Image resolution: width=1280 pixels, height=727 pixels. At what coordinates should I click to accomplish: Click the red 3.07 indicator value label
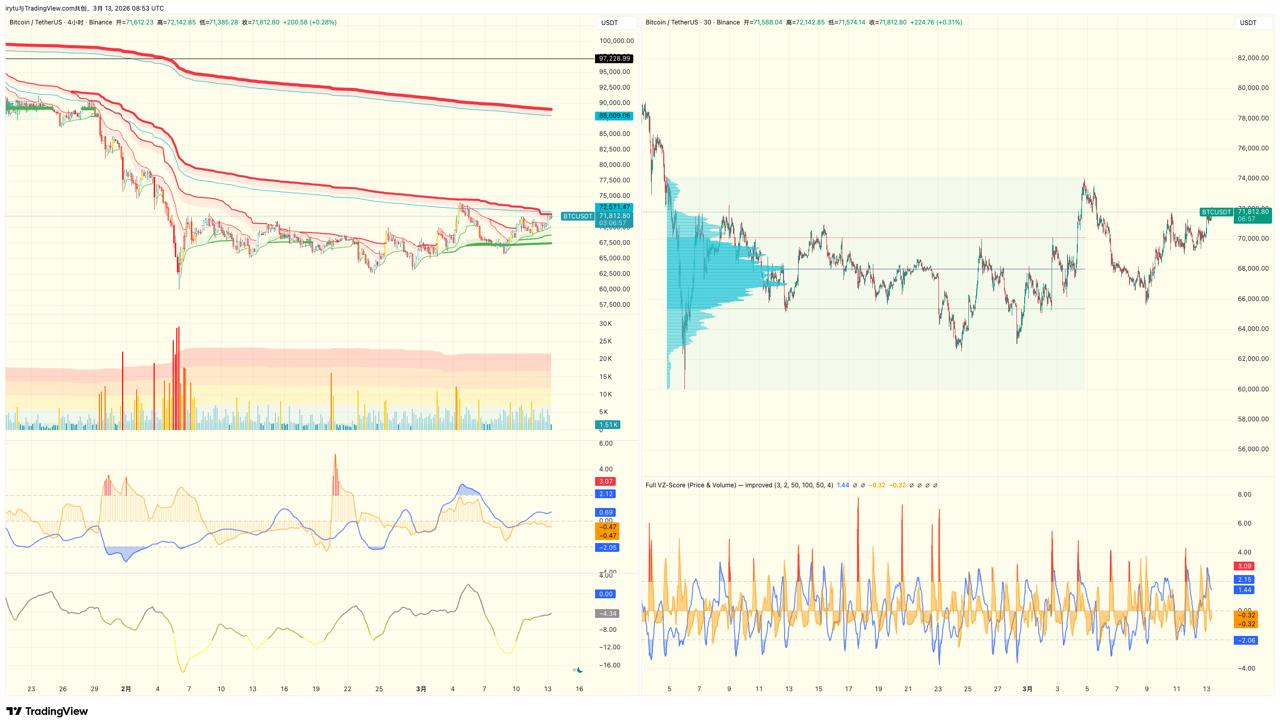coord(606,482)
